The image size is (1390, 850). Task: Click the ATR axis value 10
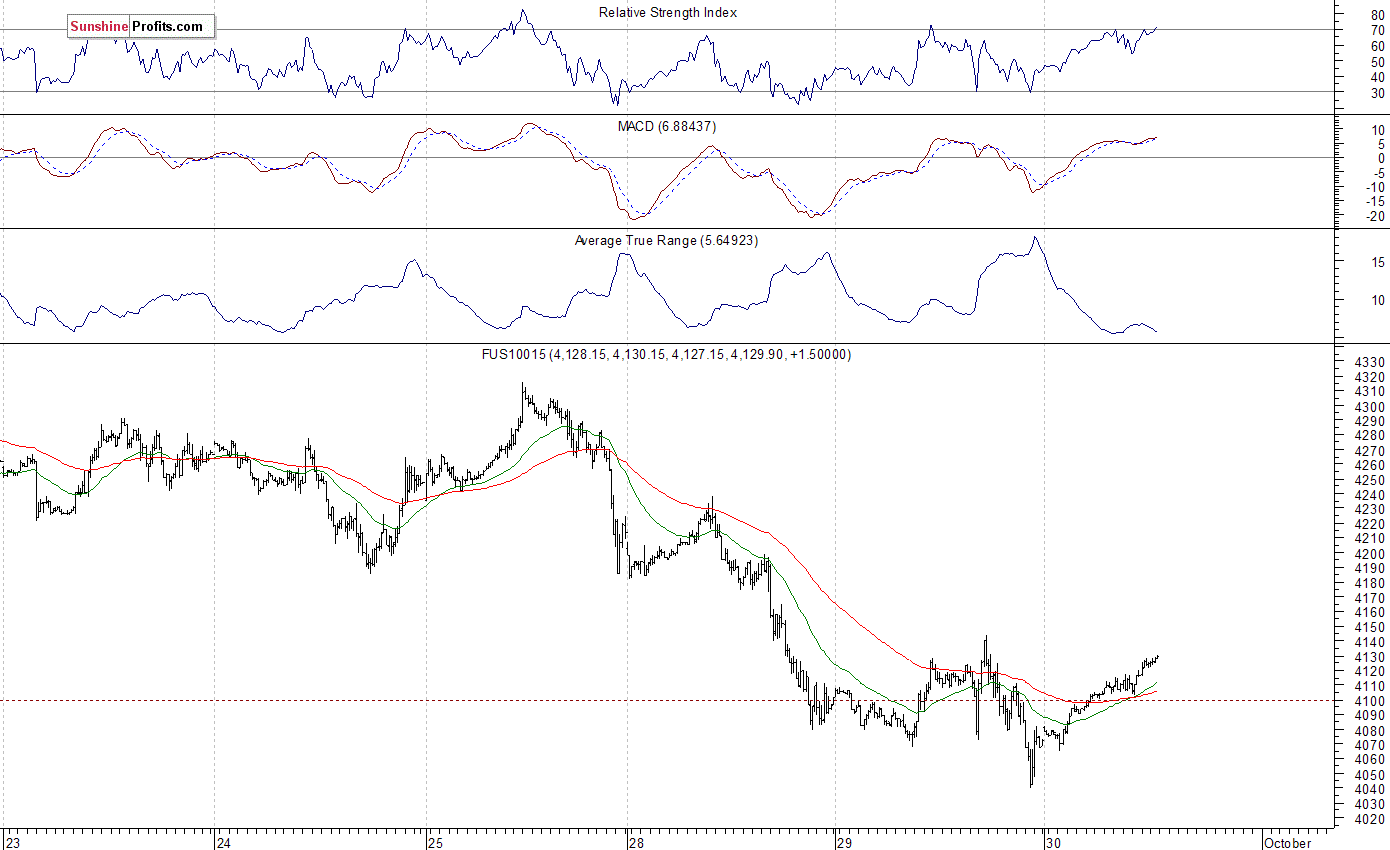(1377, 300)
